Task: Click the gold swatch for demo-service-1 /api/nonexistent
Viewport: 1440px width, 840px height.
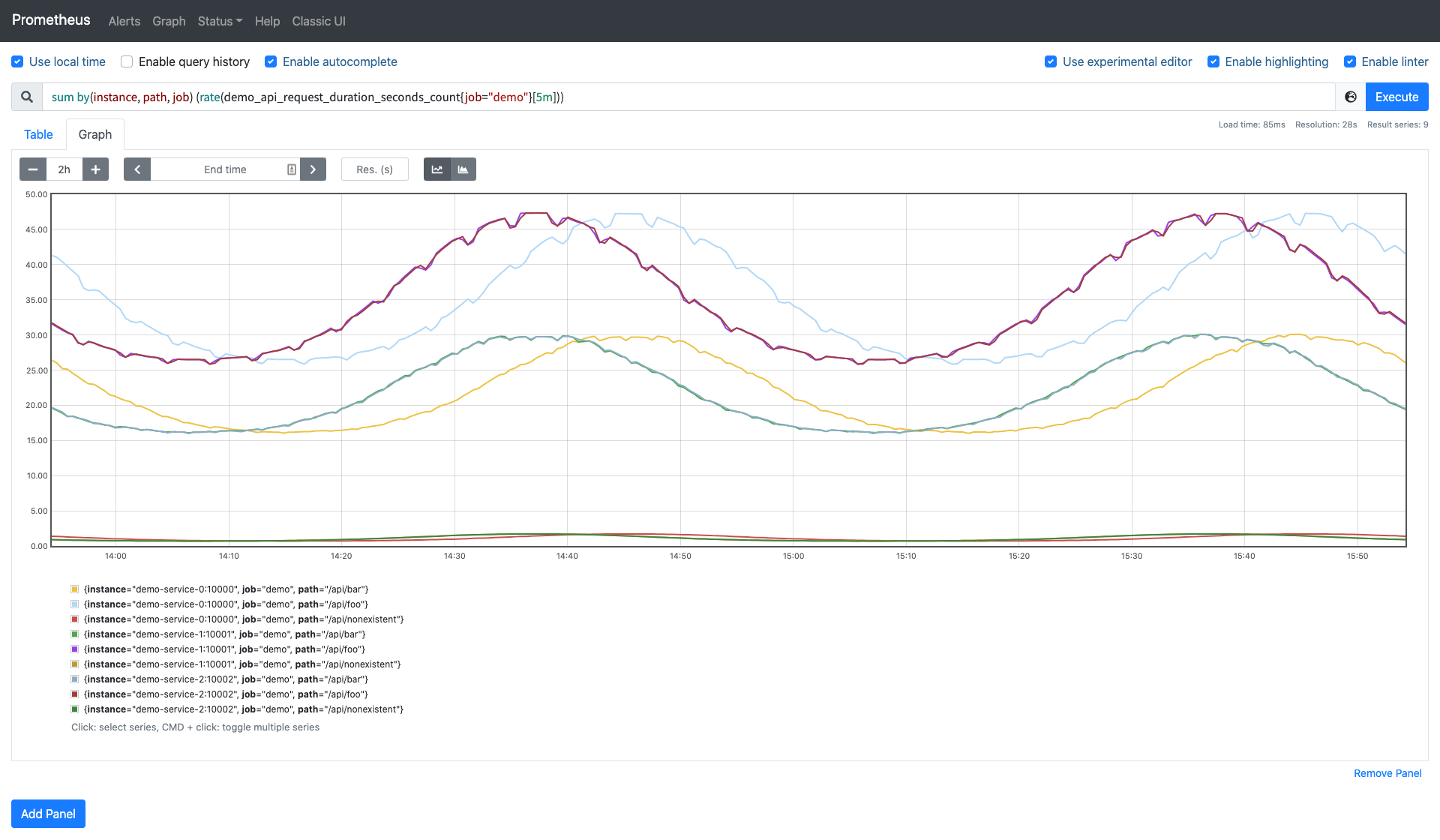Action: pos(75,664)
